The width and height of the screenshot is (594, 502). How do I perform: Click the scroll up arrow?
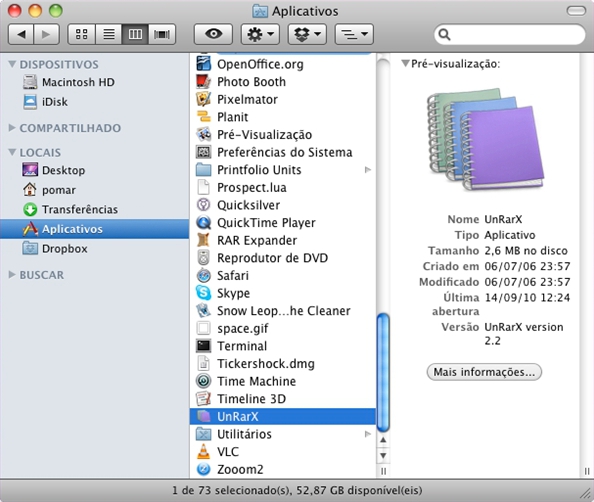click(x=383, y=440)
